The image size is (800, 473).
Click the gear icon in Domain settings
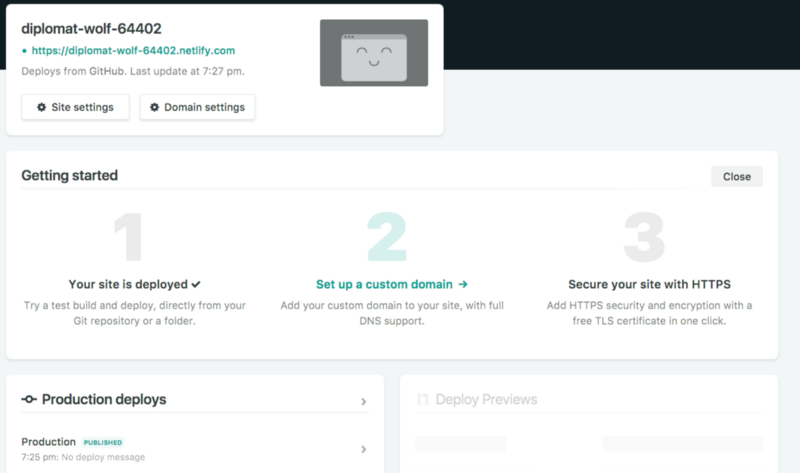pyautogui.click(x=155, y=107)
